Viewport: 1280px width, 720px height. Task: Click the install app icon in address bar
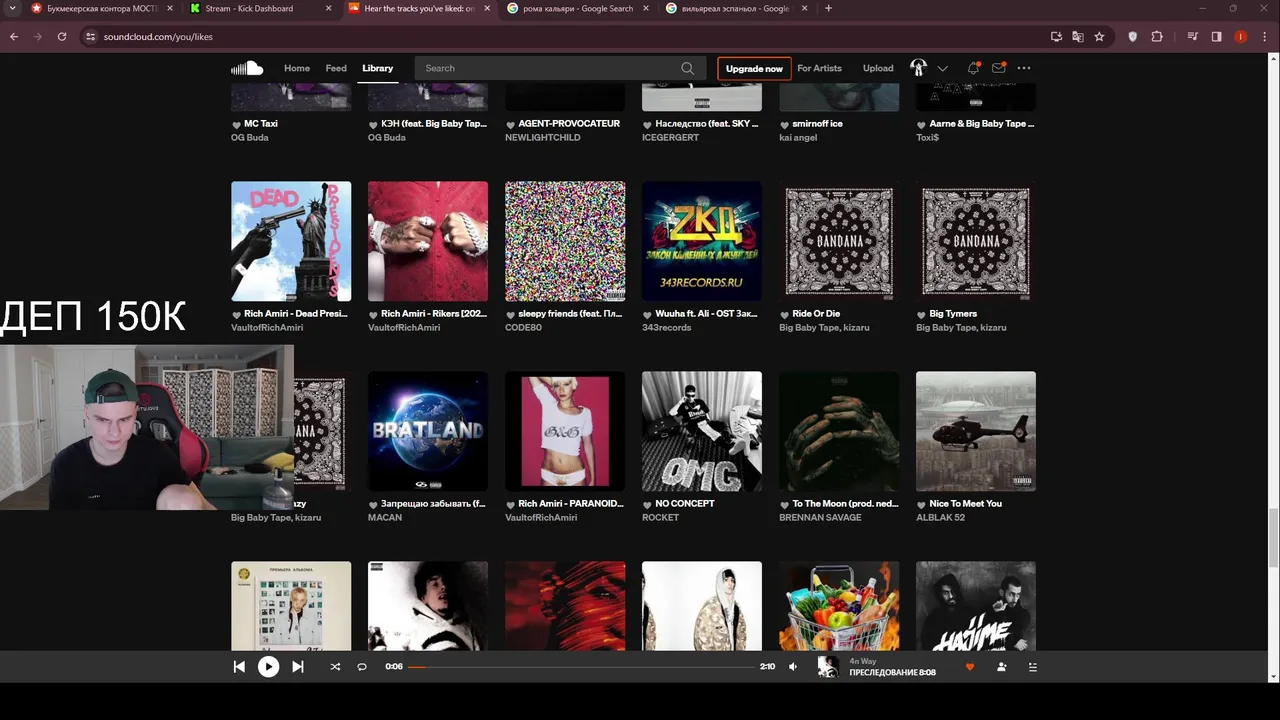click(1056, 36)
